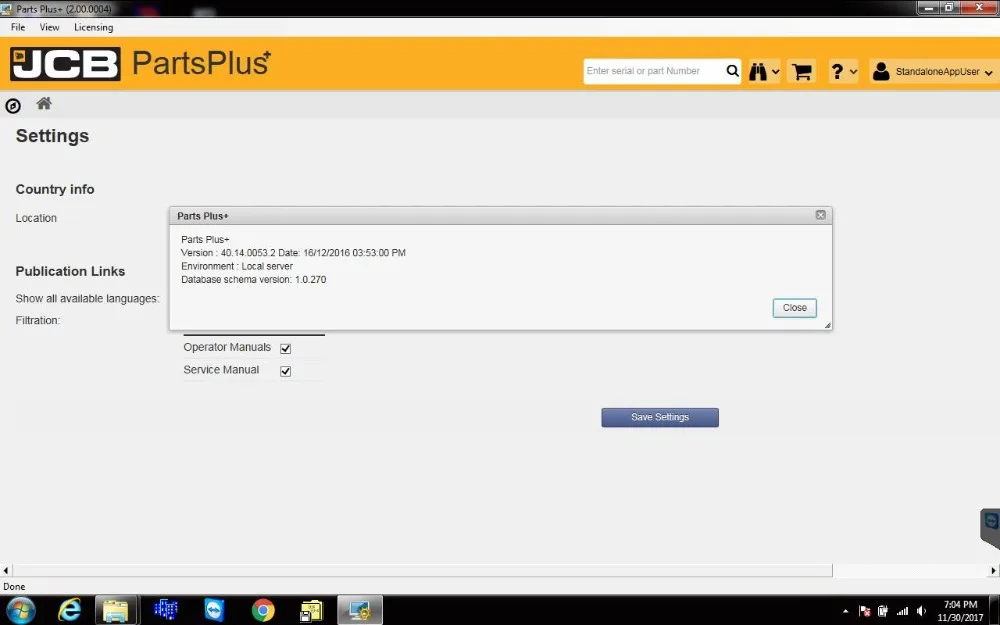
Task: Click the 'Version : 40.14.0053.2' text line
Action: pyautogui.click(x=293, y=253)
